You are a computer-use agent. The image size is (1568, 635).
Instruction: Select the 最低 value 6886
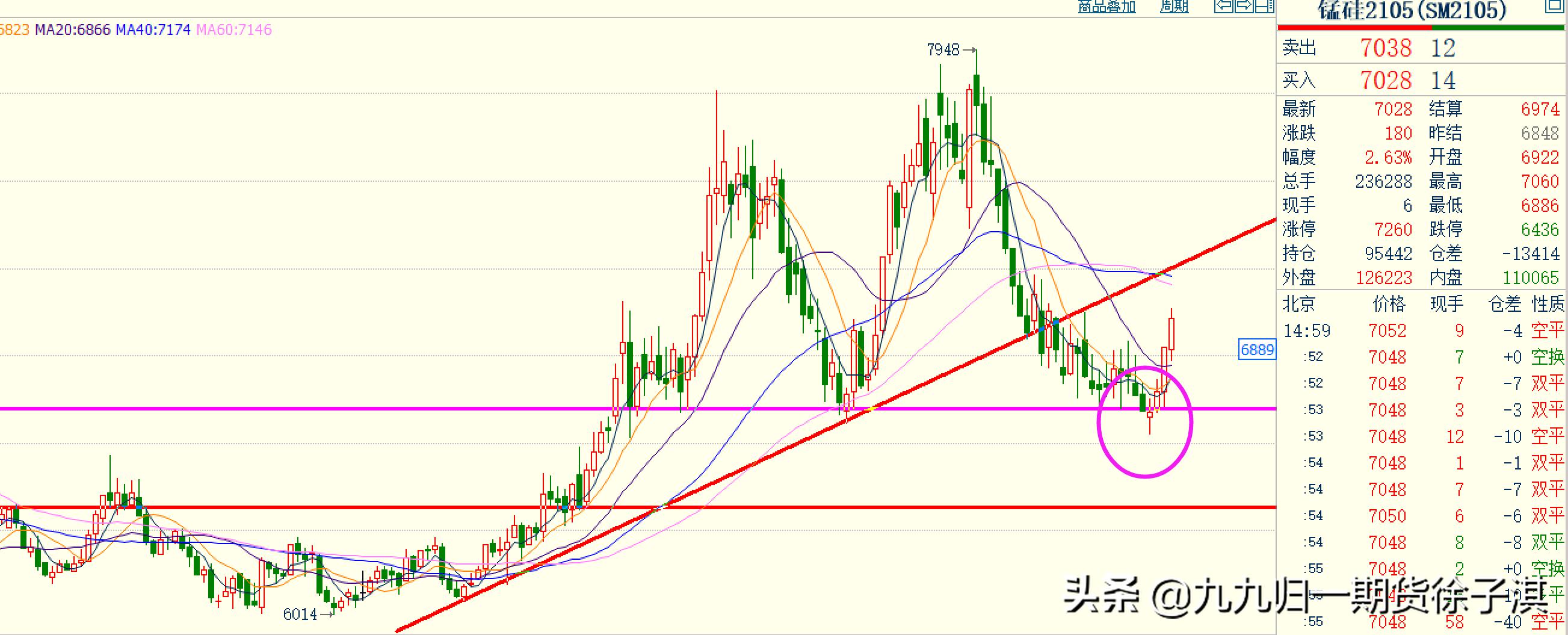coord(1540,205)
